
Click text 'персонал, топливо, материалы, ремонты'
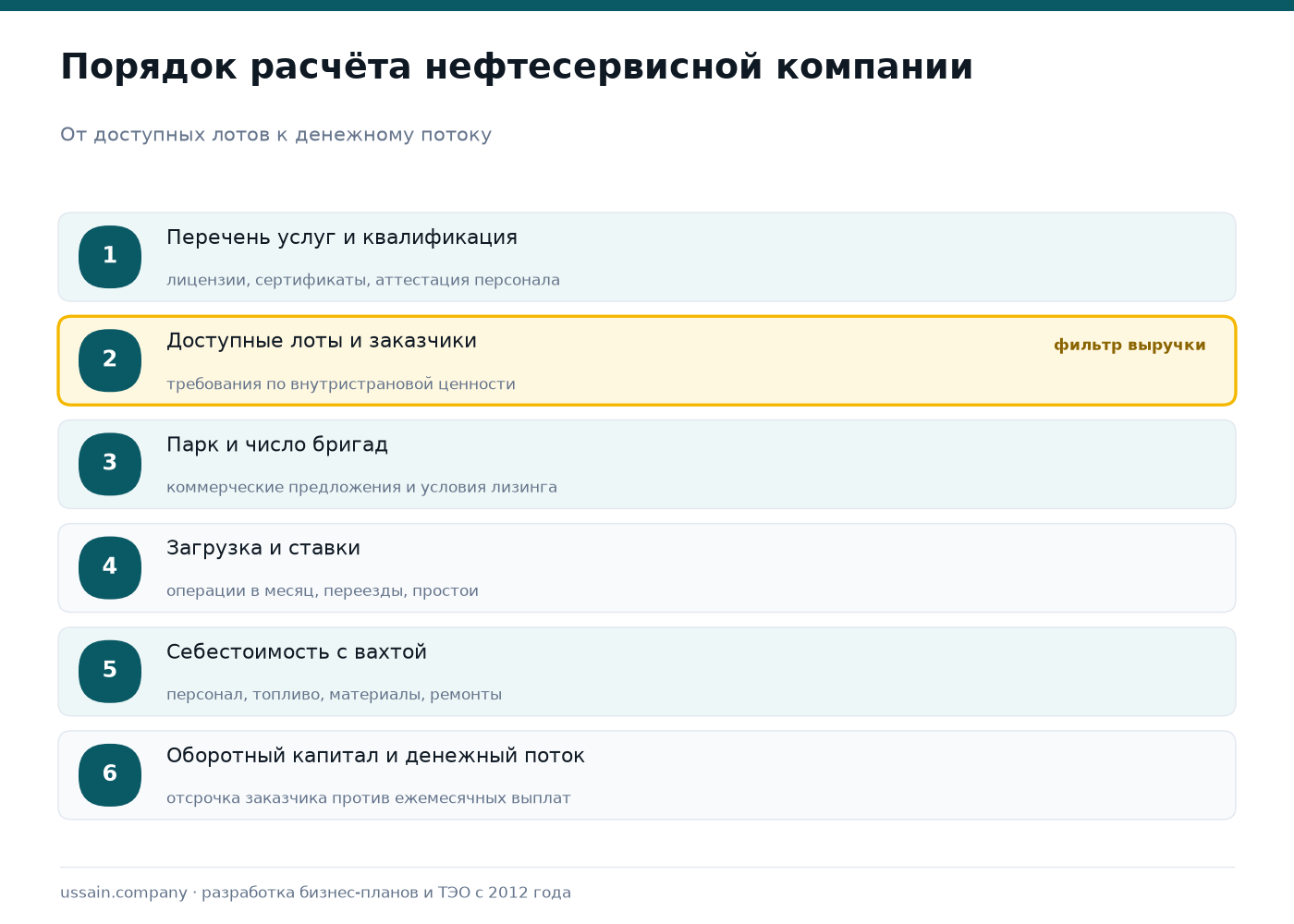[x=335, y=695]
